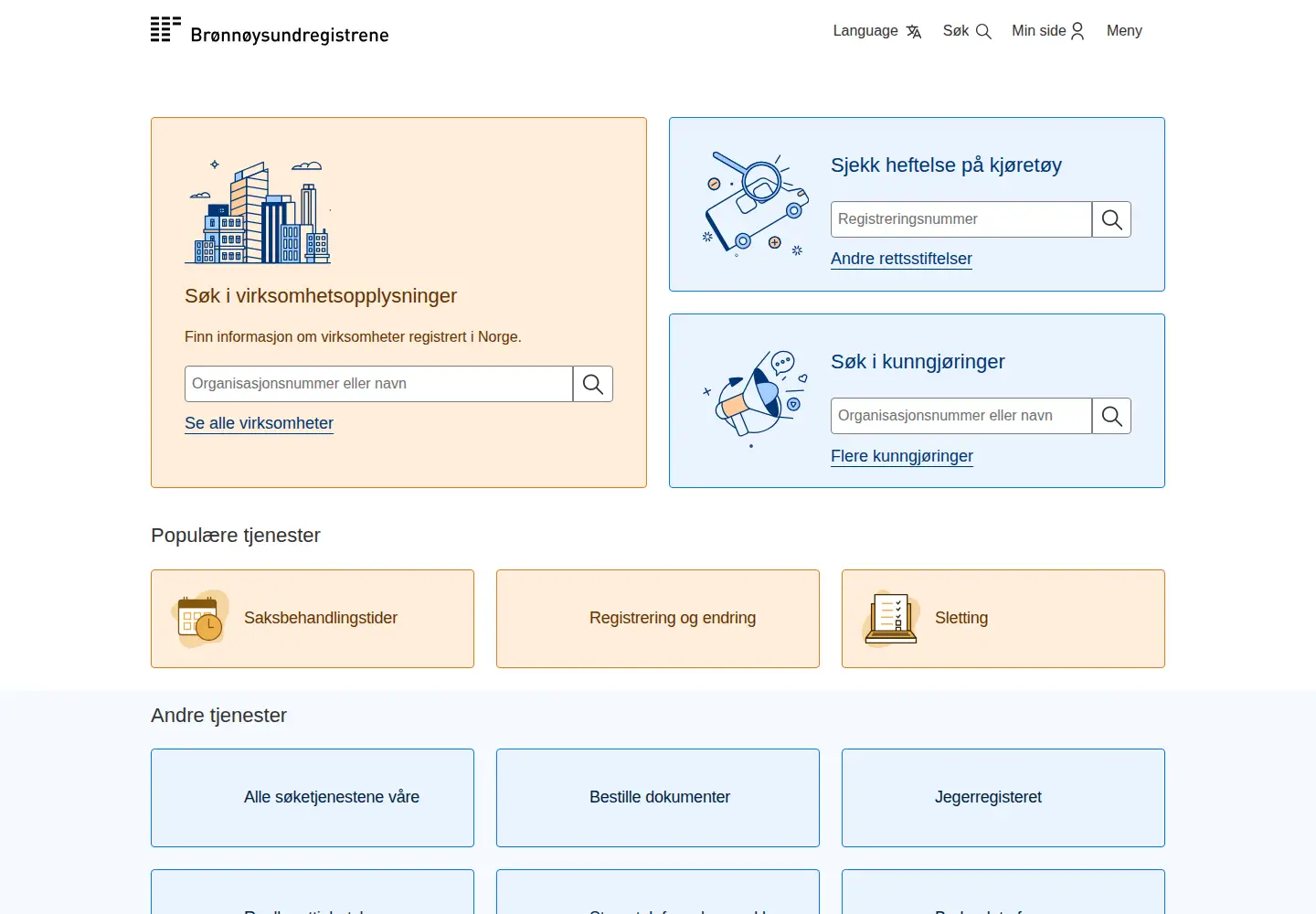Click the translate icon next to Language

[914, 32]
